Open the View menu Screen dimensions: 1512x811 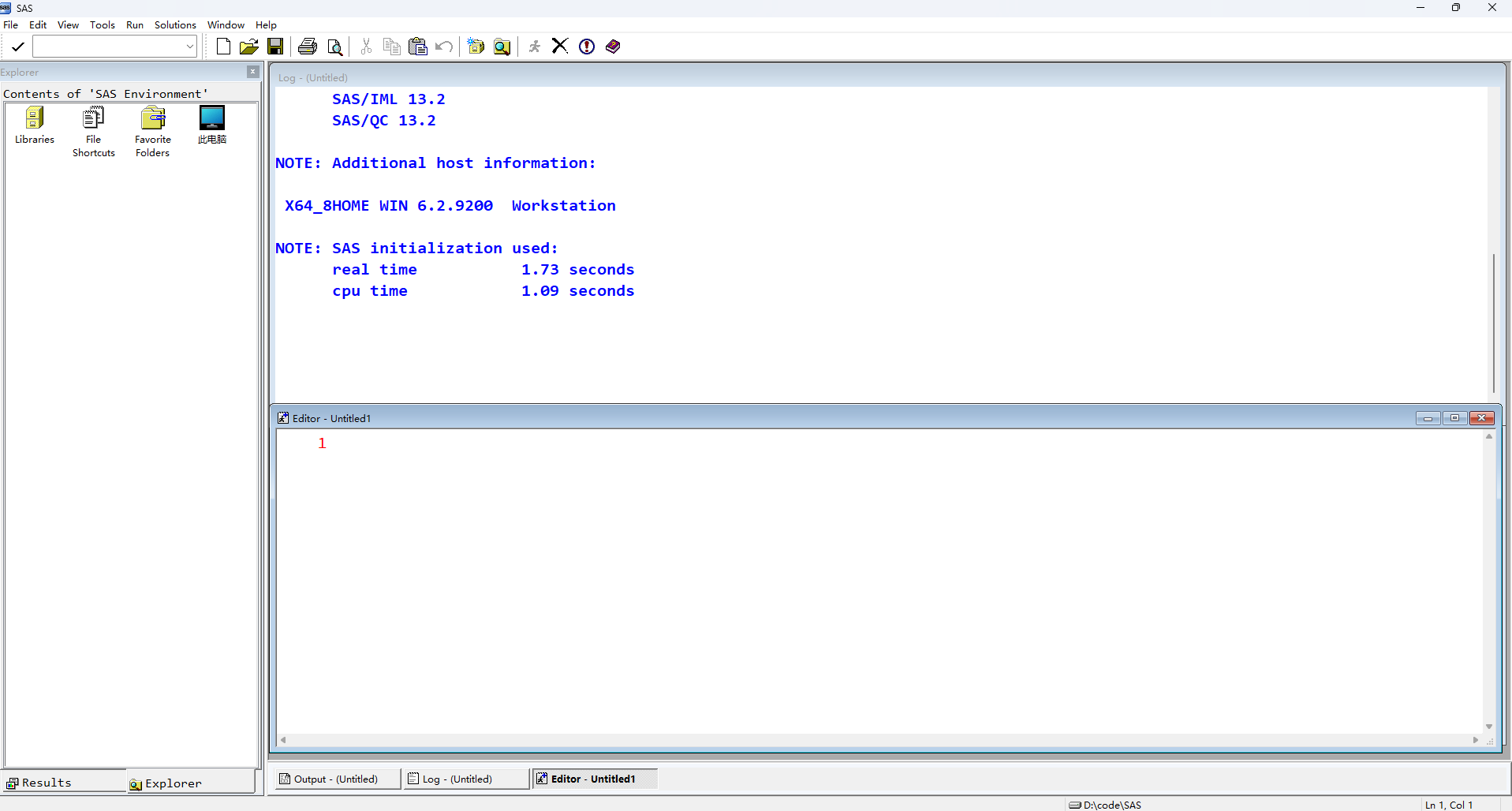(x=68, y=24)
